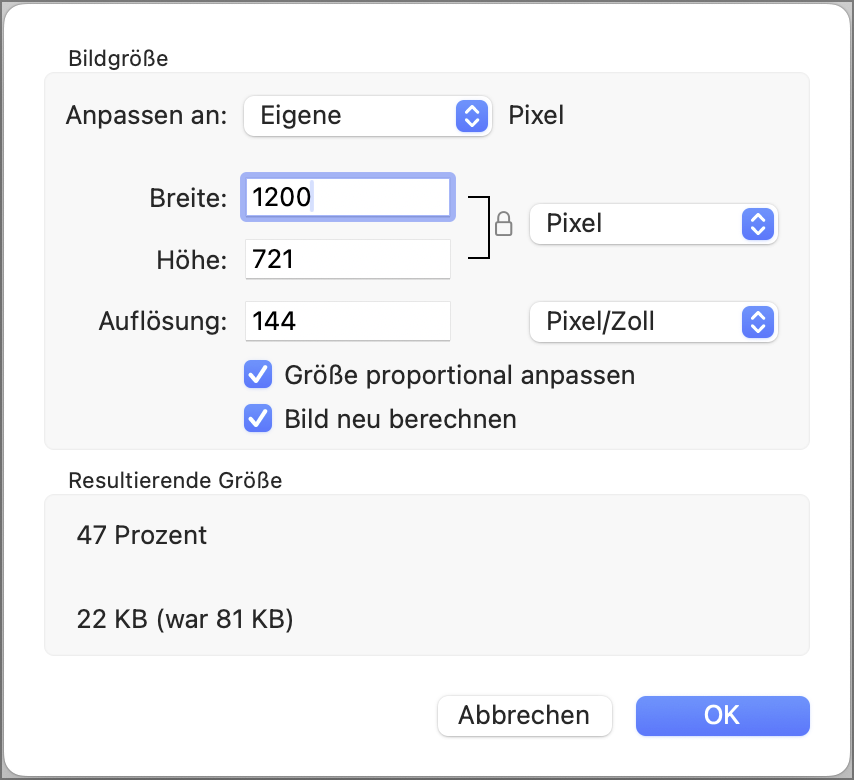Click the Abbrechen button
854x780 pixels.
(524, 716)
